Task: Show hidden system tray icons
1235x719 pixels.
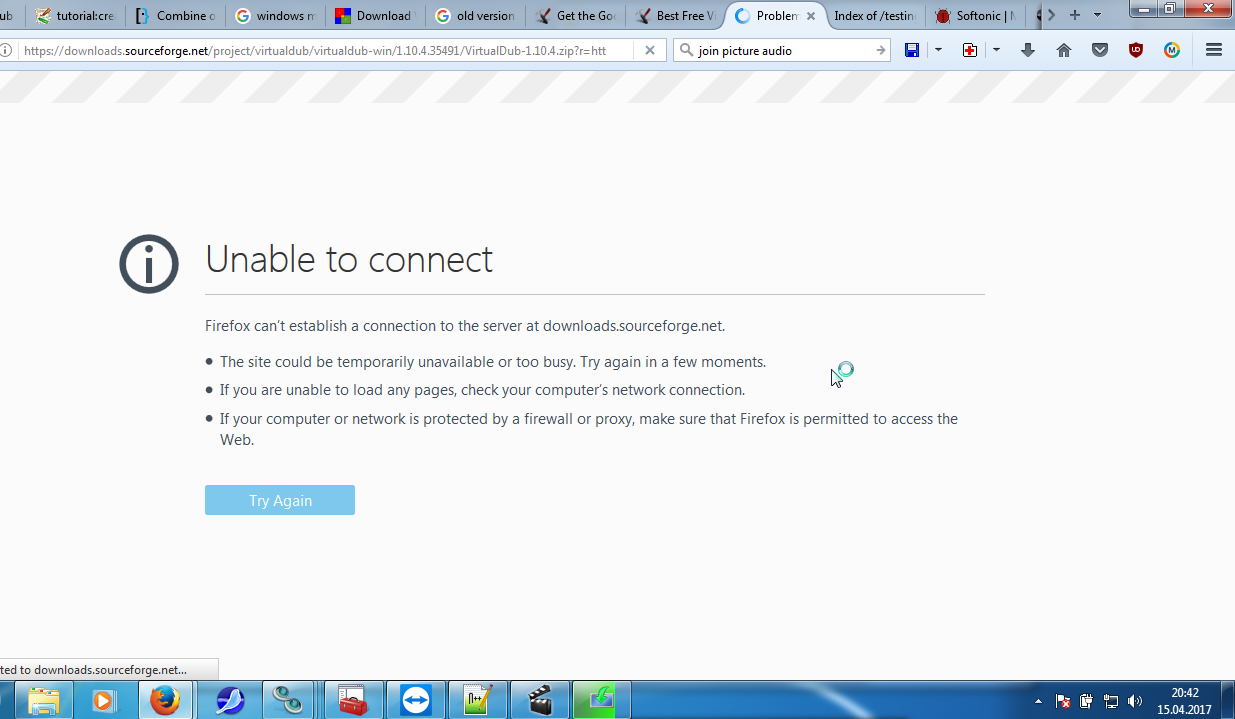Action: (1038, 701)
